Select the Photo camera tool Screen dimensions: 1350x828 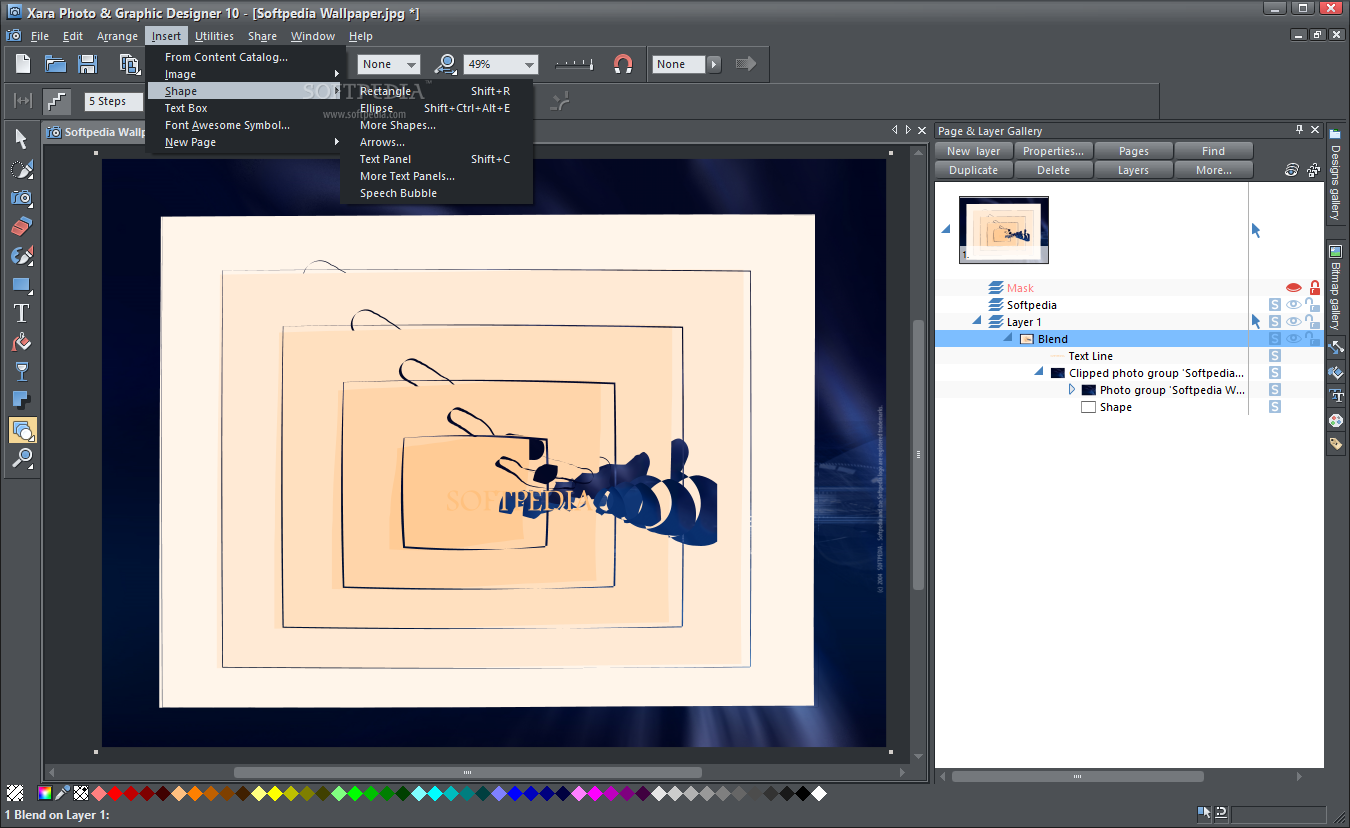coord(22,197)
